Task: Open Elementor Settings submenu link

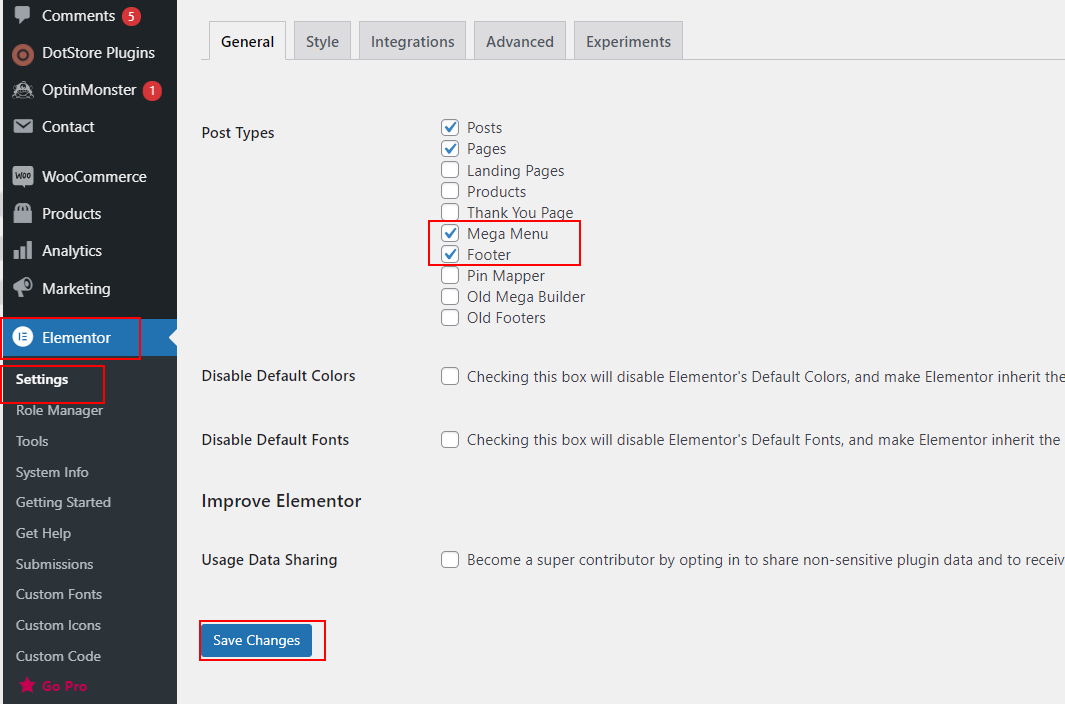Action: pos(42,379)
